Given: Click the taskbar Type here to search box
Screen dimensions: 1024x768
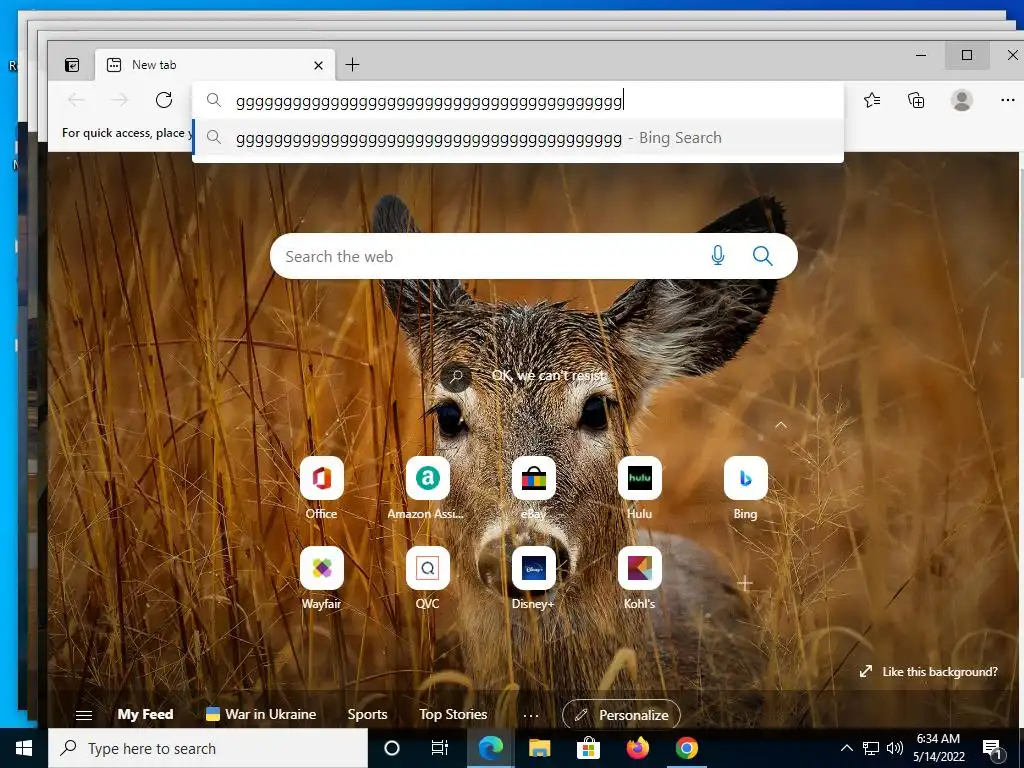Looking at the screenshot, I should [x=208, y=748].
